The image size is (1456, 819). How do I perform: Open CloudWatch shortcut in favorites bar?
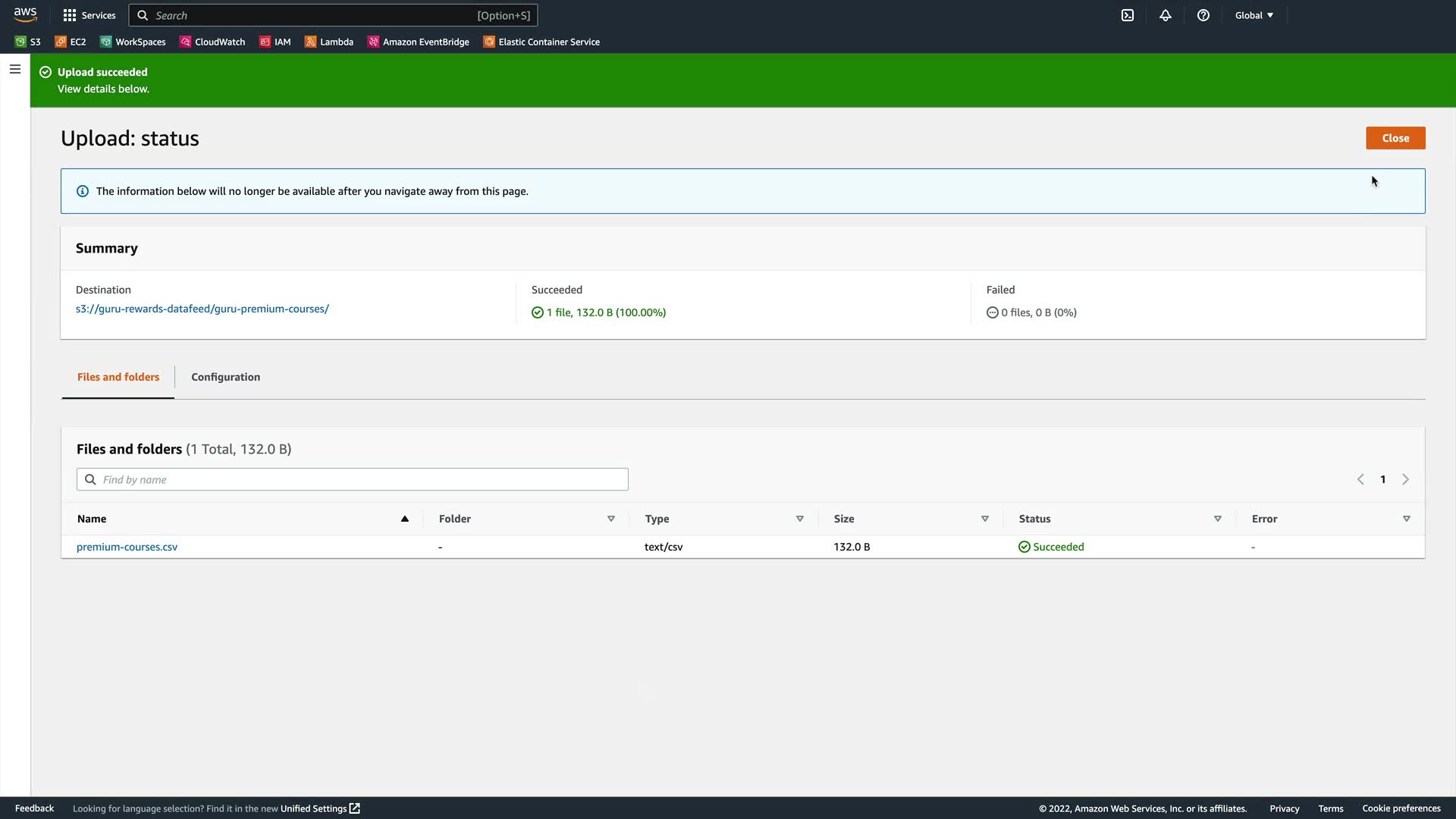(x=212, y=42)
